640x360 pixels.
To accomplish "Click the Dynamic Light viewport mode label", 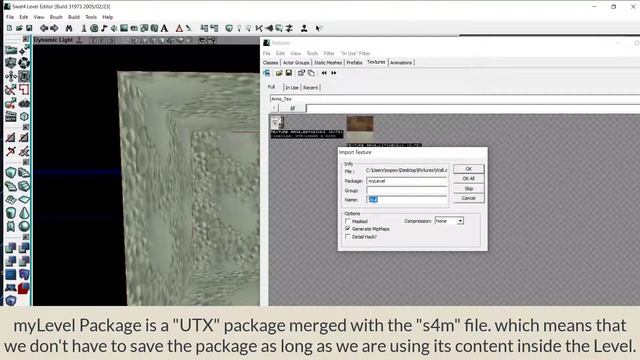I will coord(53,40).
